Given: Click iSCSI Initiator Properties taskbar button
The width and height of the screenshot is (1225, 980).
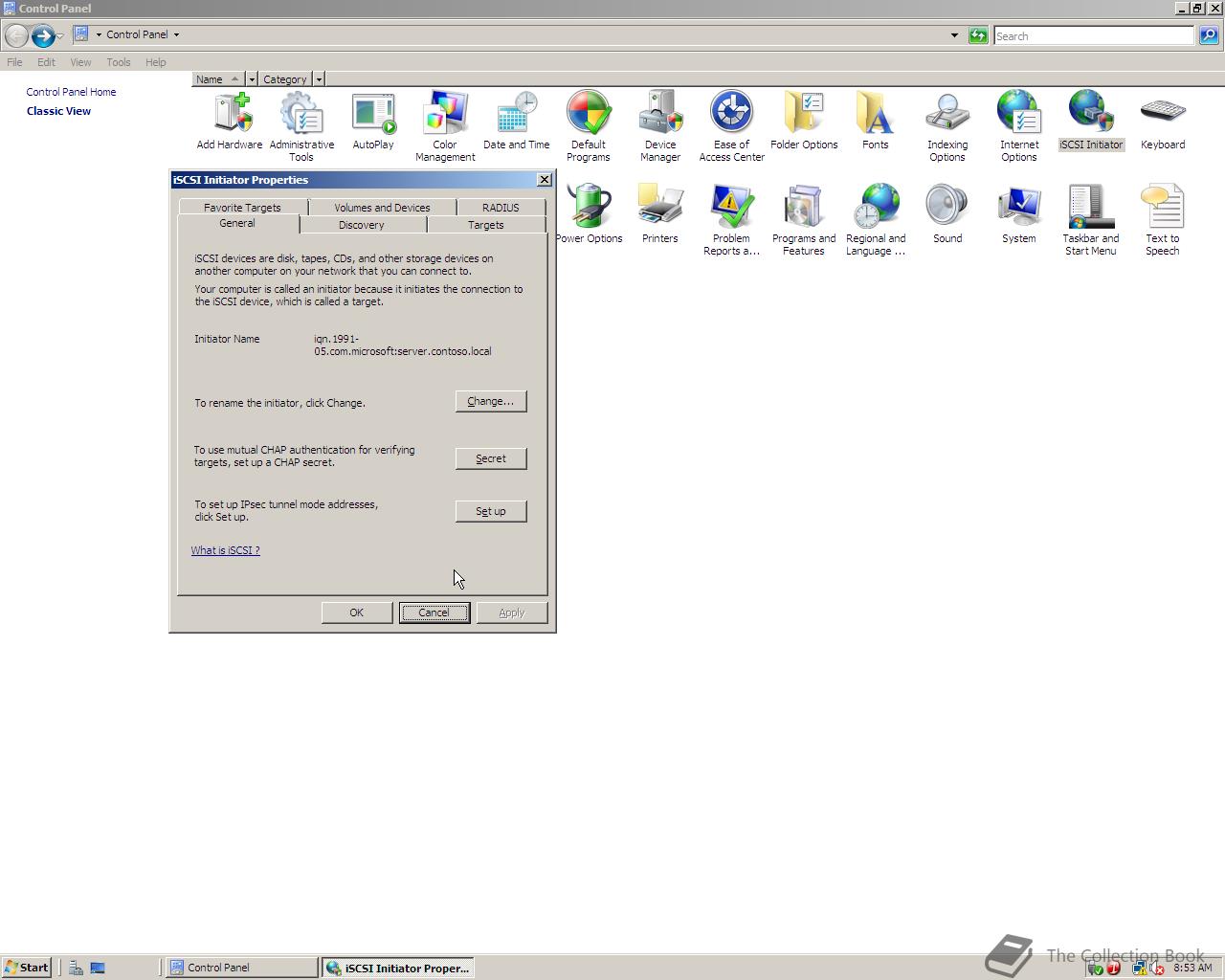Looking at the screenshot, I should click(398, 968).
